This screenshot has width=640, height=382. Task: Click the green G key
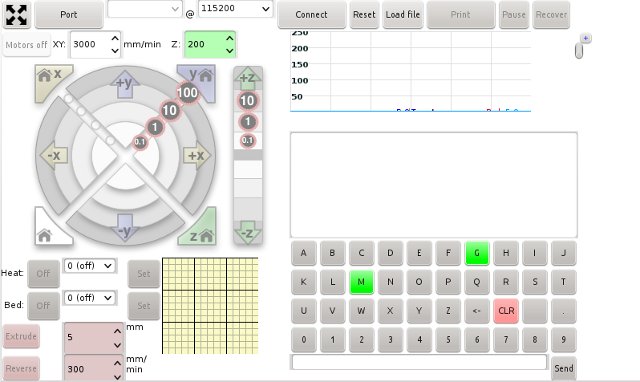coord(477,253)
